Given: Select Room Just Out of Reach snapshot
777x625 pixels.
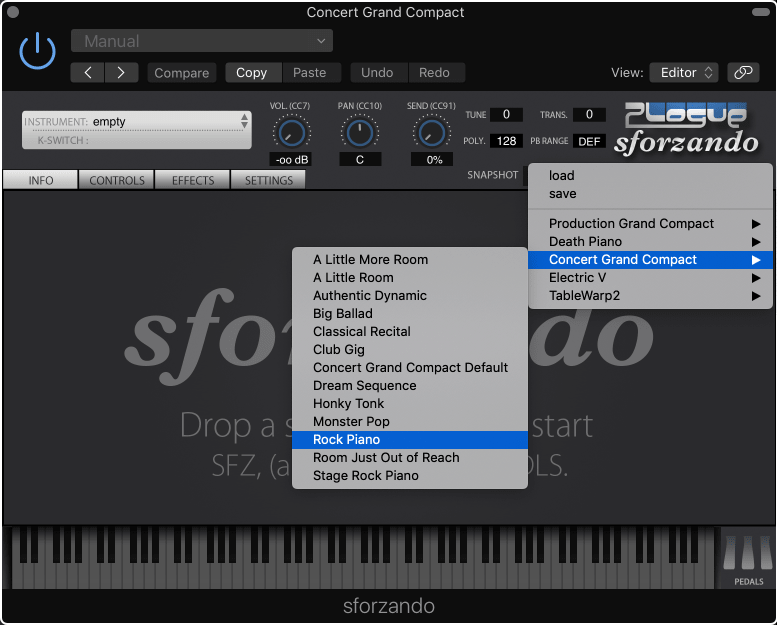Looking at the screenshot, I should tap(410, 457).
